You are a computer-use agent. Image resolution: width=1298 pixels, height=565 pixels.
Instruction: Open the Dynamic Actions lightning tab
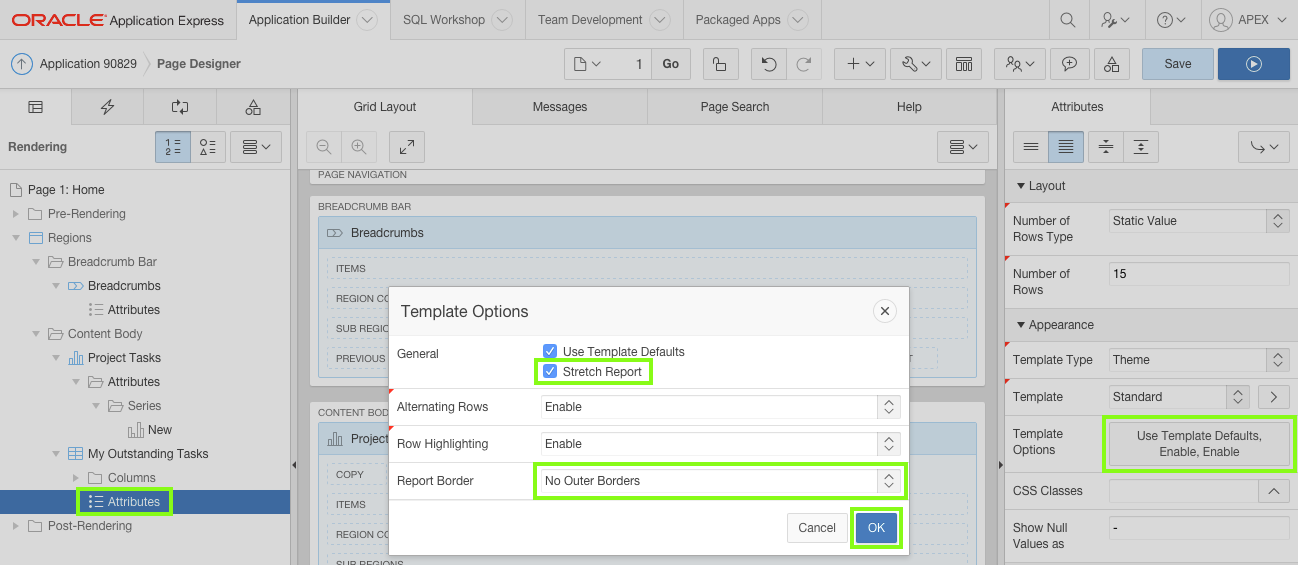107,107
